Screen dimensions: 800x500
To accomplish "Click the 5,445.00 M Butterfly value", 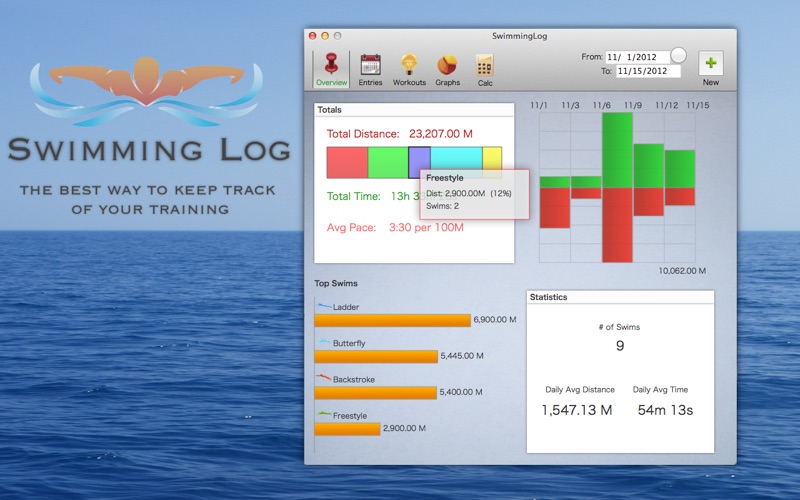I will (462, 356).
